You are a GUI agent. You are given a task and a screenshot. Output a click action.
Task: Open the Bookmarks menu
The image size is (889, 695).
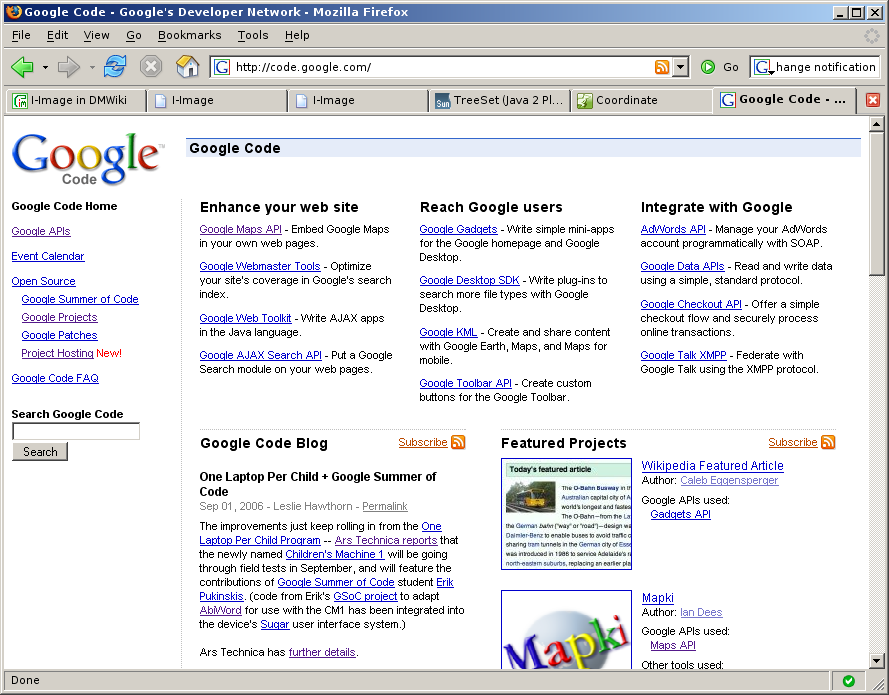click(189, 35)
